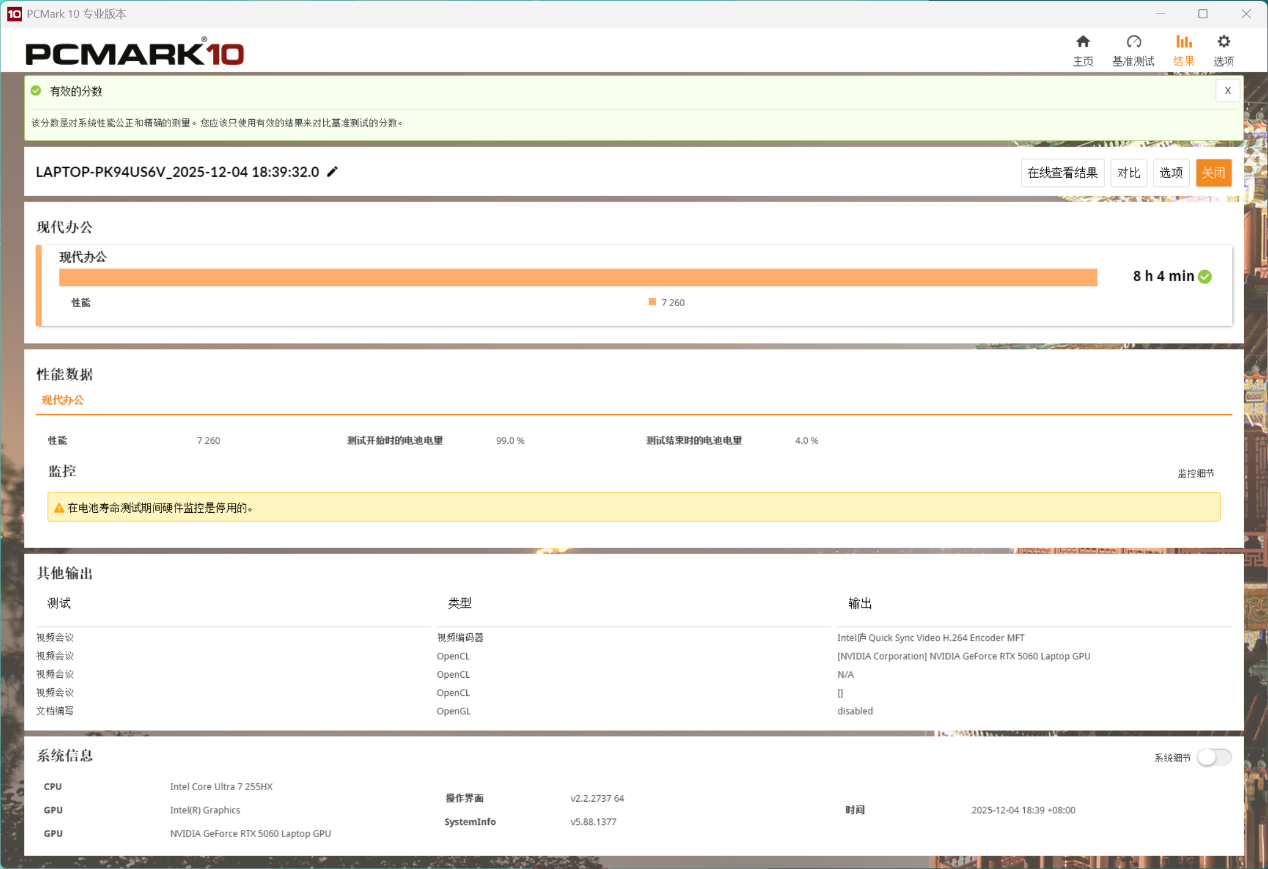The image size is (1268, 869).
Task: Click 在线查看结果 to view result online
Action: (1062, 173)
